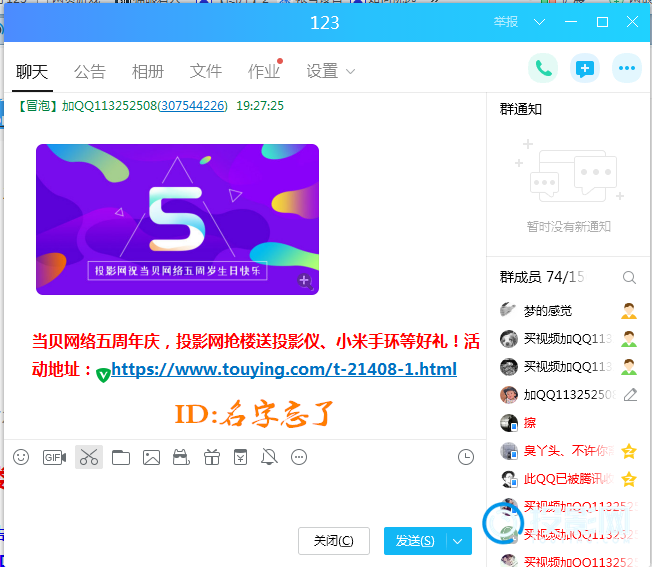Click the sender QQ number 307544226 link
Screen dimensions: 652x567
[x=193, y=106]
